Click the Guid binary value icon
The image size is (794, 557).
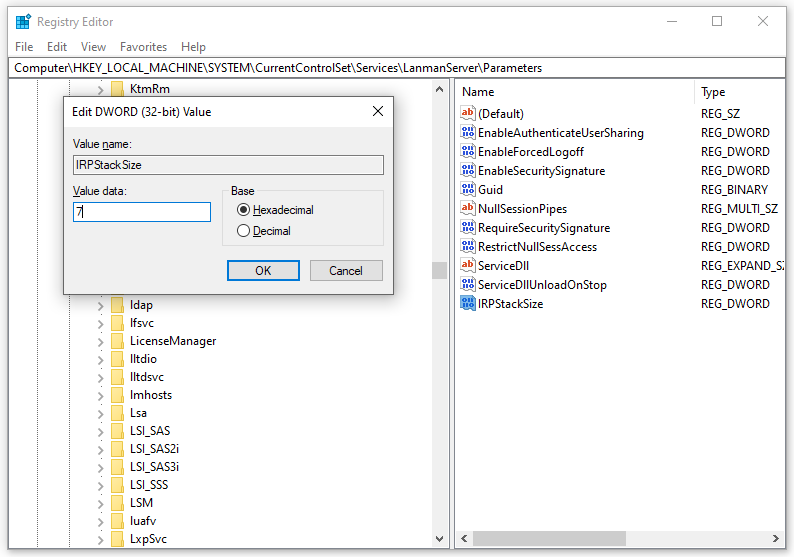click(467, 189)
